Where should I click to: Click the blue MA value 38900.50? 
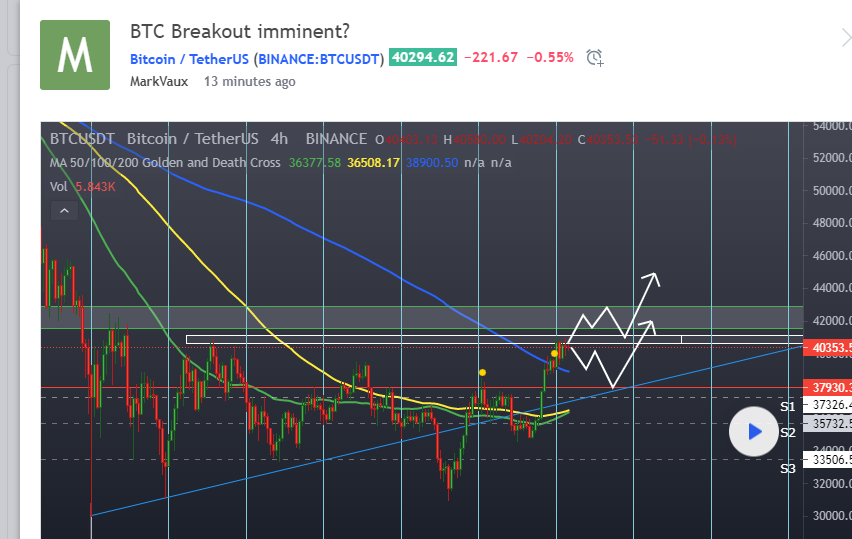tap(432, 162)
